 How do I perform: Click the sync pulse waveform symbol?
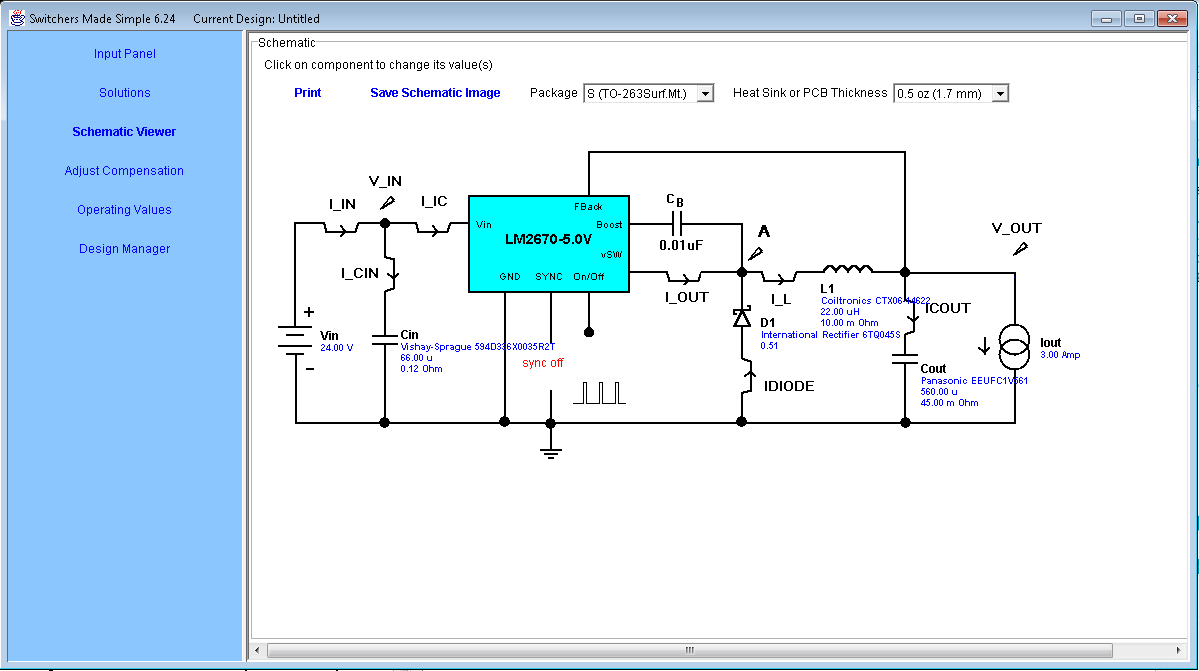pos(600,393)
